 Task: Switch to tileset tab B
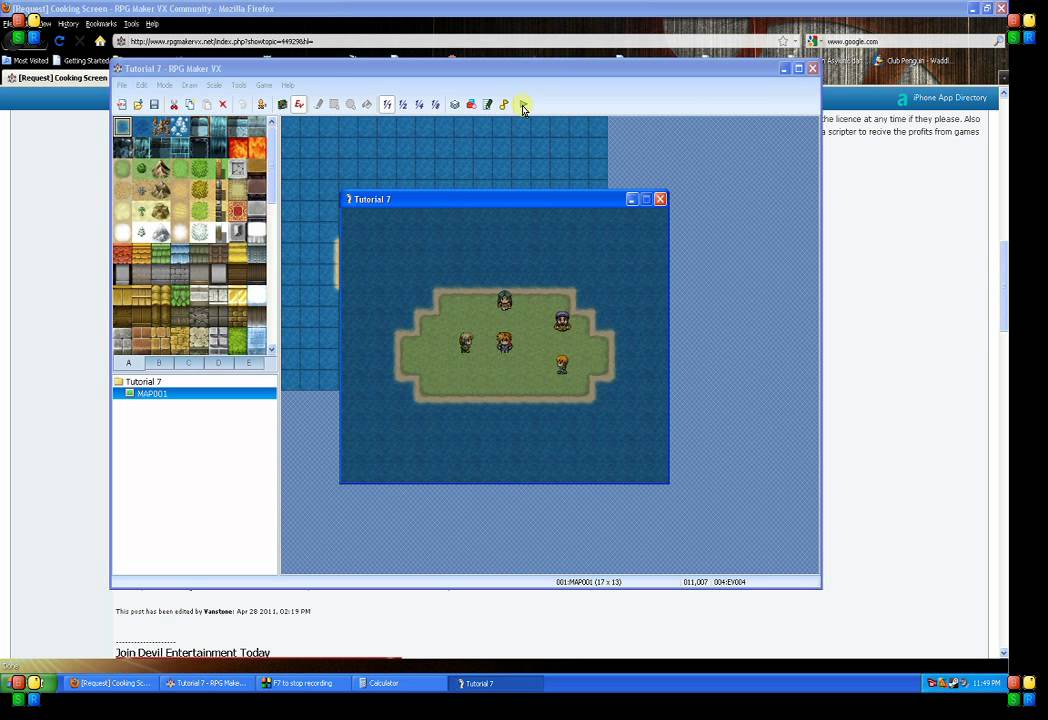(158, 363)
